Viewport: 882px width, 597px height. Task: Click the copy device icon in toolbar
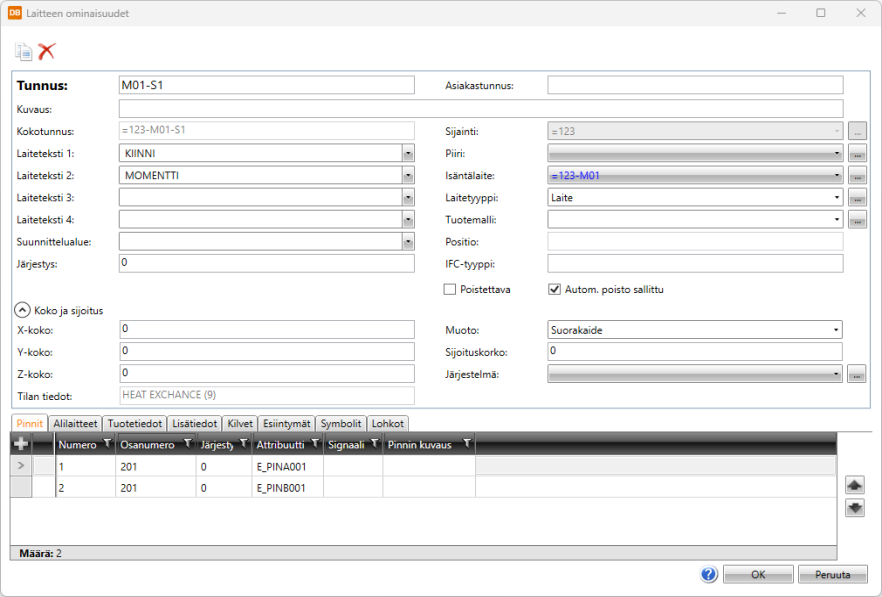coord(23,52)
